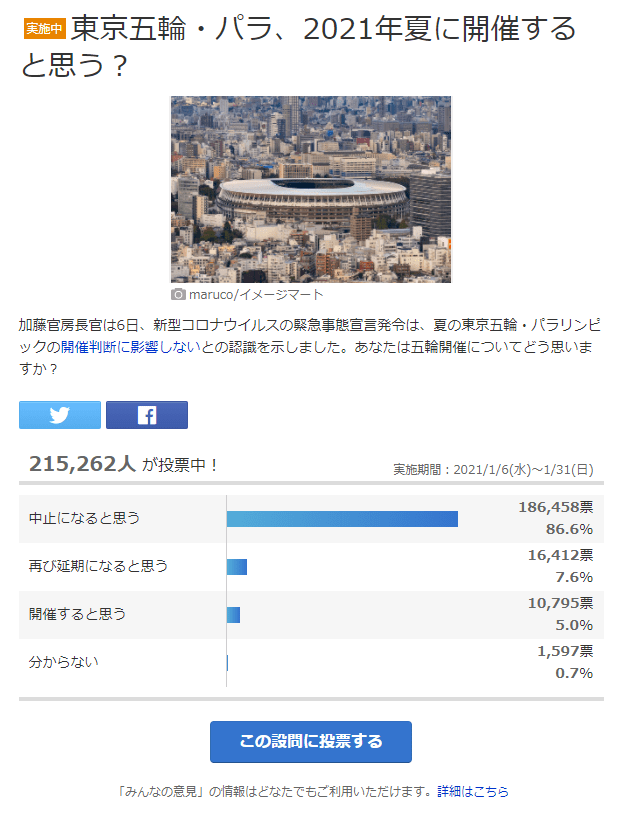Click the 215,262人 voter count
623x817 pixels.
click(83, 463)
